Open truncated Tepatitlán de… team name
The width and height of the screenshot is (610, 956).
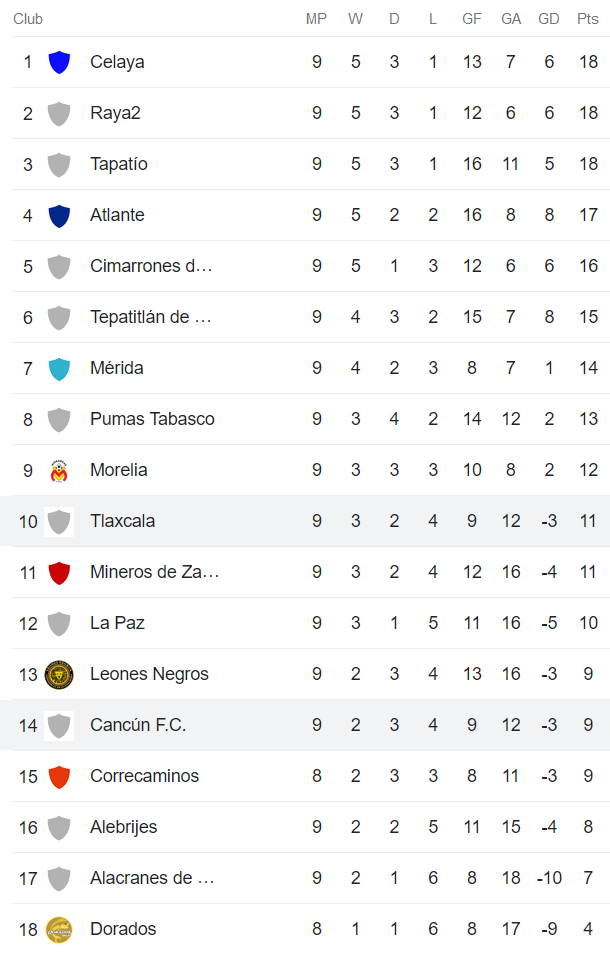[150, 317]
